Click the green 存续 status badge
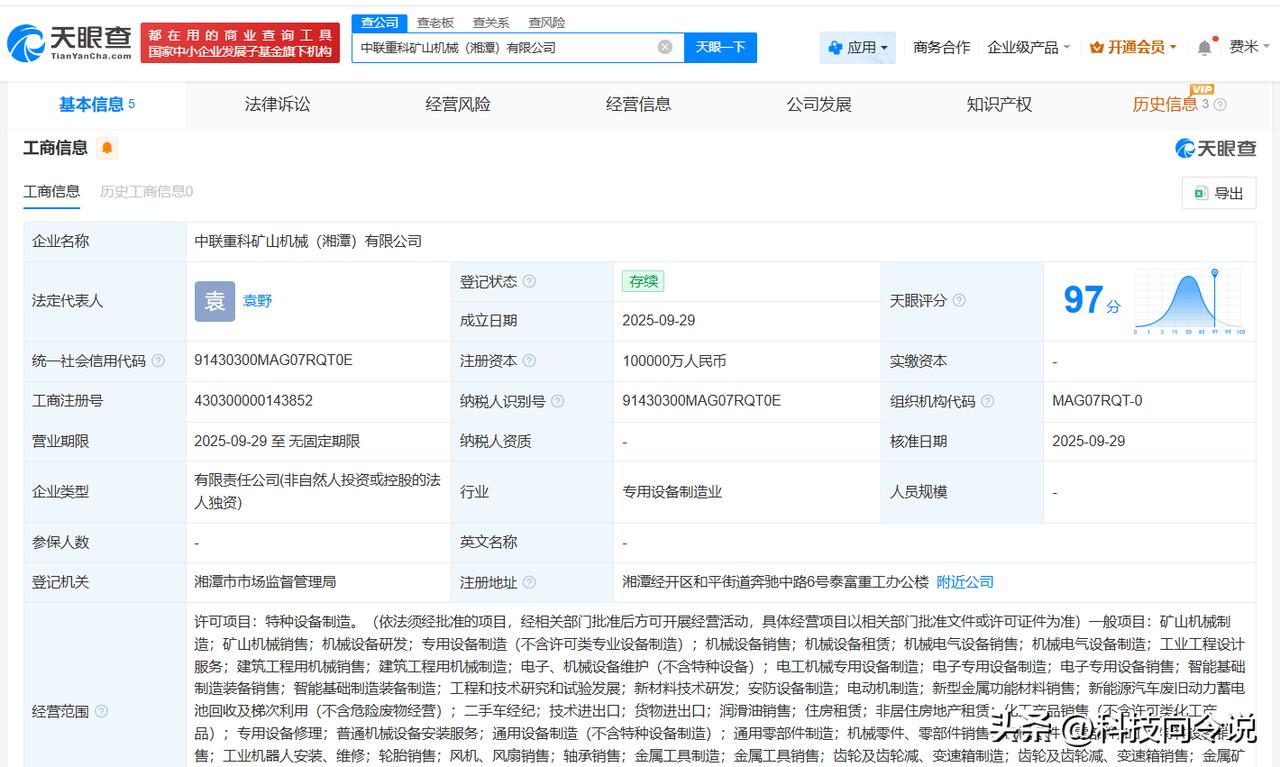 point(643,282)
